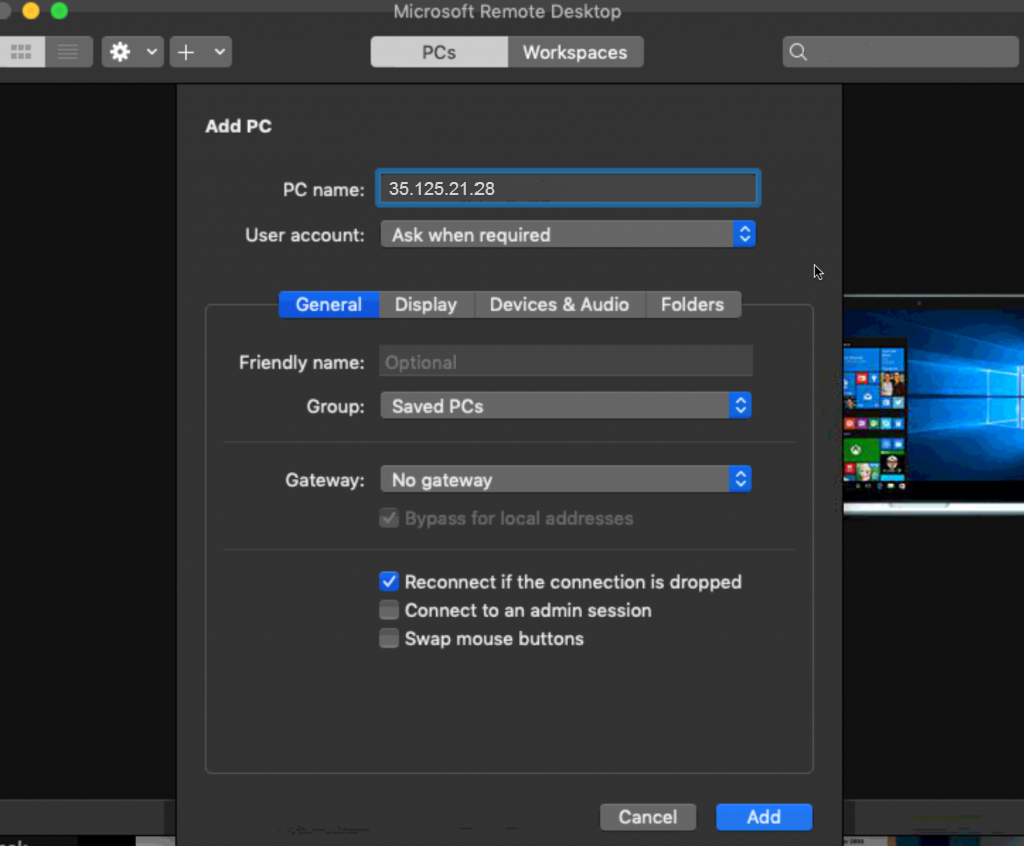Viewport: 1024px width, 846px height.
Task: Expand the Group Saved PCs dropdown
Action: (x=565, y=406)
